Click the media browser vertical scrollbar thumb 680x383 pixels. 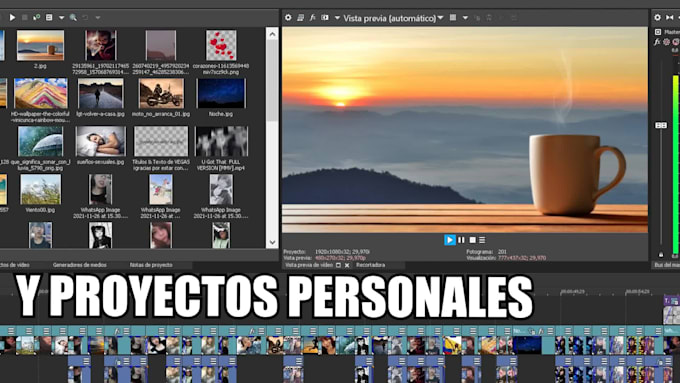(272, 81)
